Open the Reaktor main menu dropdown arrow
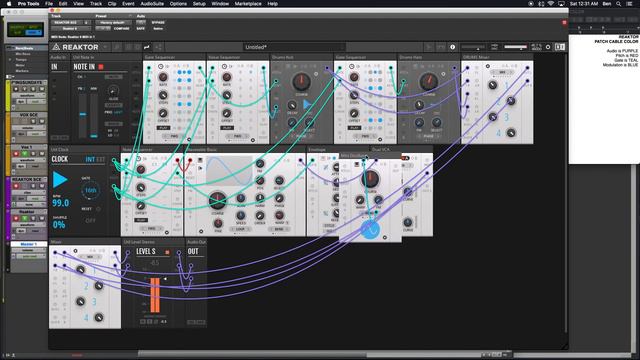Image resolution: width=640 pixels, height=360 pixels. pyautogui.click(x=105, y=47)
